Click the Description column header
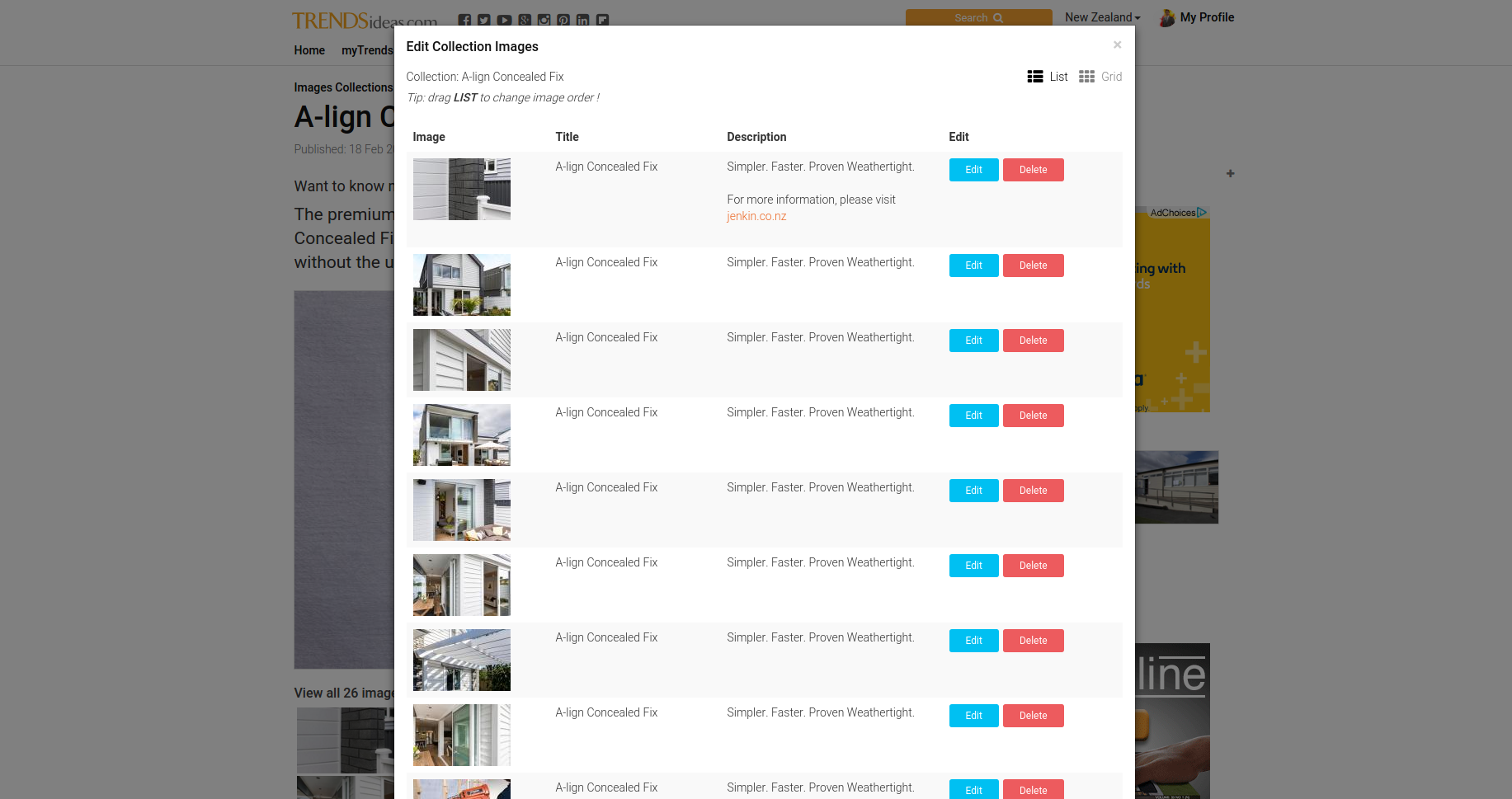The width and height of the screenshot is (1512, 799). pos(756,137)
